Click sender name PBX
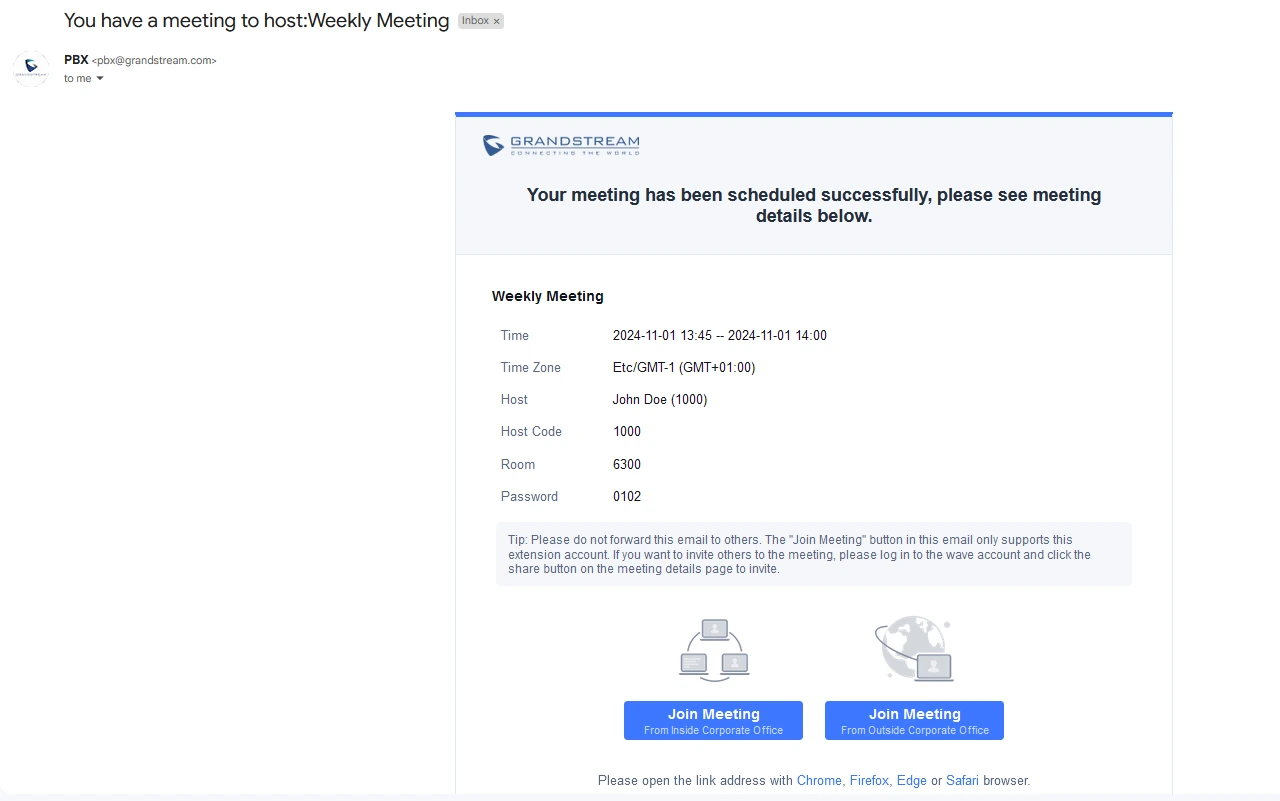Image resolution: width=1280 pixels, height=801 pixels. (x=76, y=60)
